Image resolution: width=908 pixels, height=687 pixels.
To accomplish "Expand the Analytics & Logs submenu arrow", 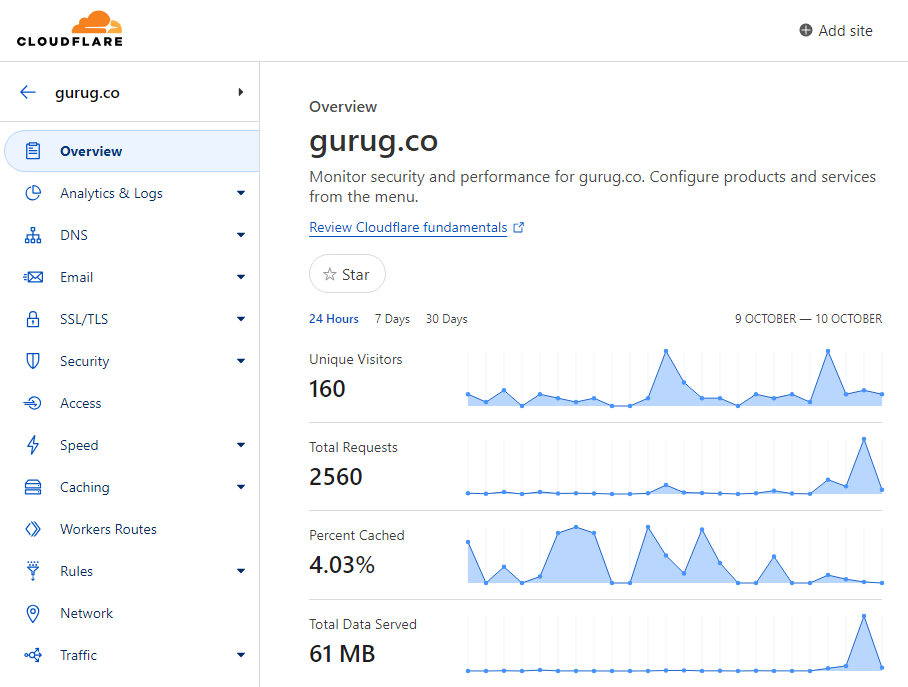I will 241,193.
